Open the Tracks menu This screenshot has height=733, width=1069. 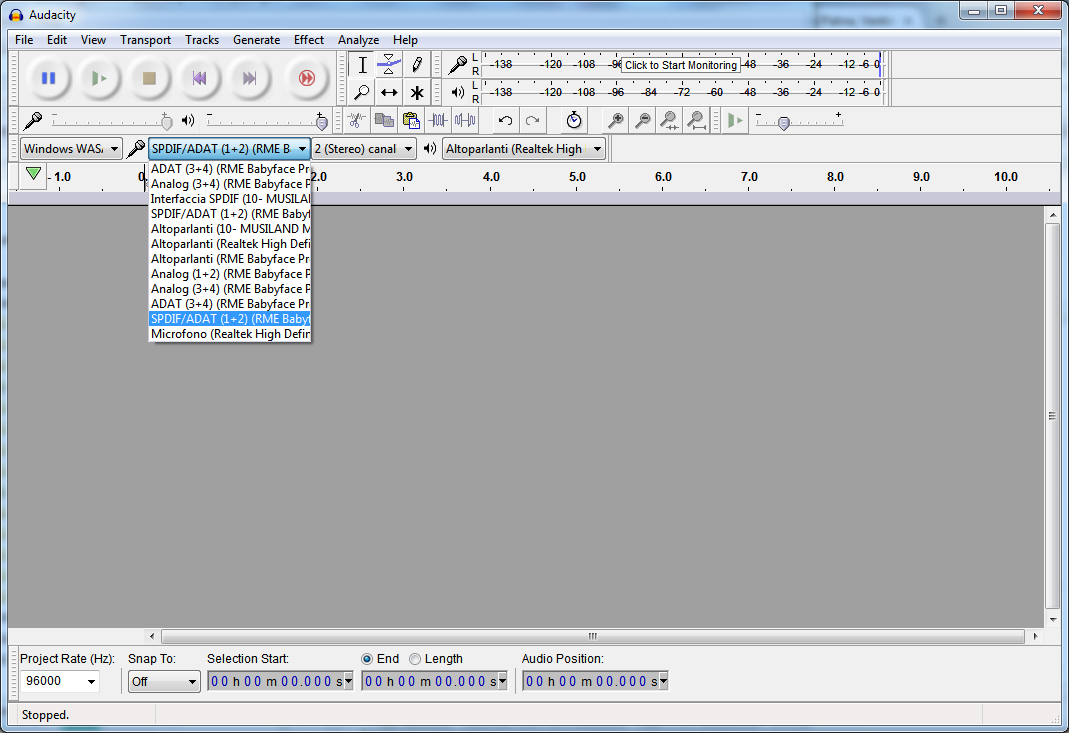(x=202, y=40)
